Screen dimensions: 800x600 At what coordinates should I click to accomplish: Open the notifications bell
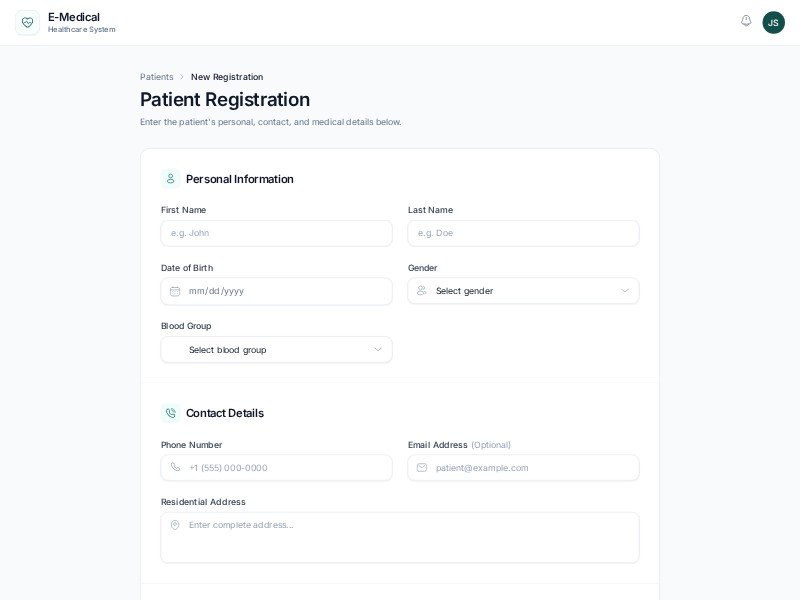(x=746, y=21)
